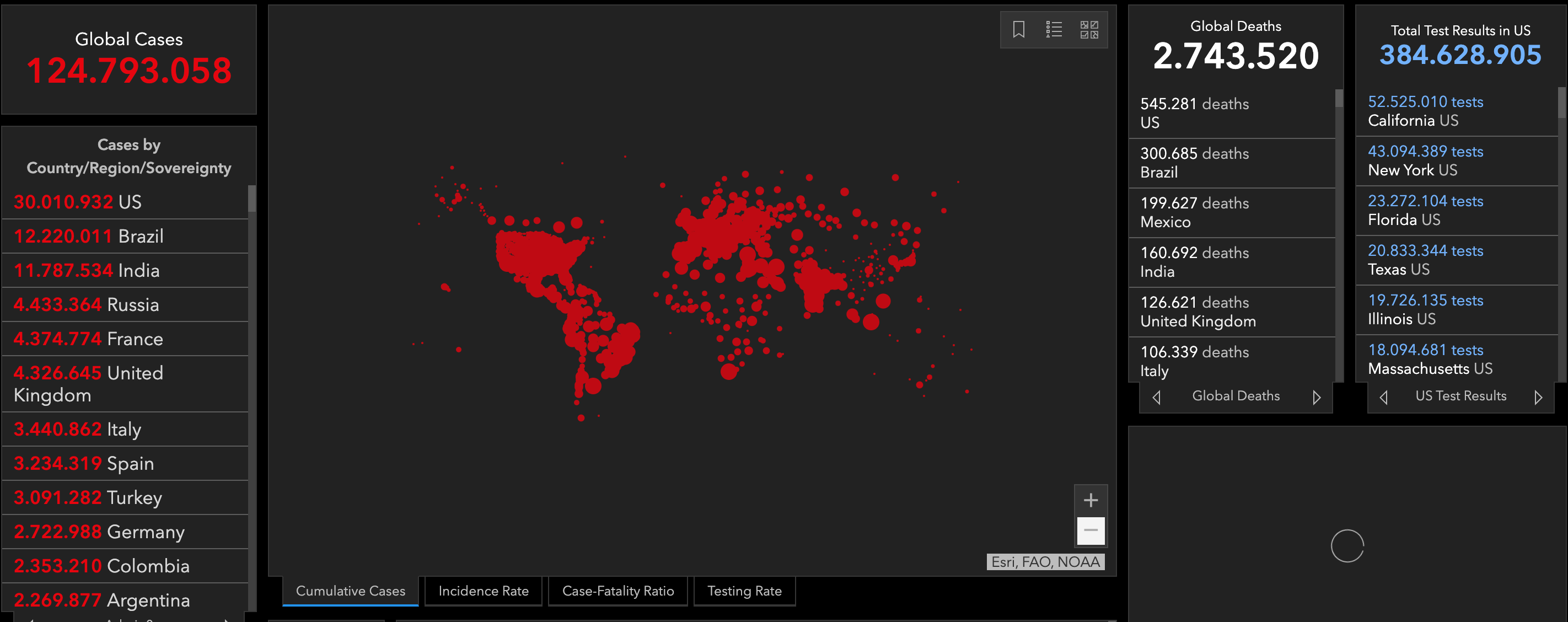
Task: Select India in the cases by country list
Action: point(87,270)
